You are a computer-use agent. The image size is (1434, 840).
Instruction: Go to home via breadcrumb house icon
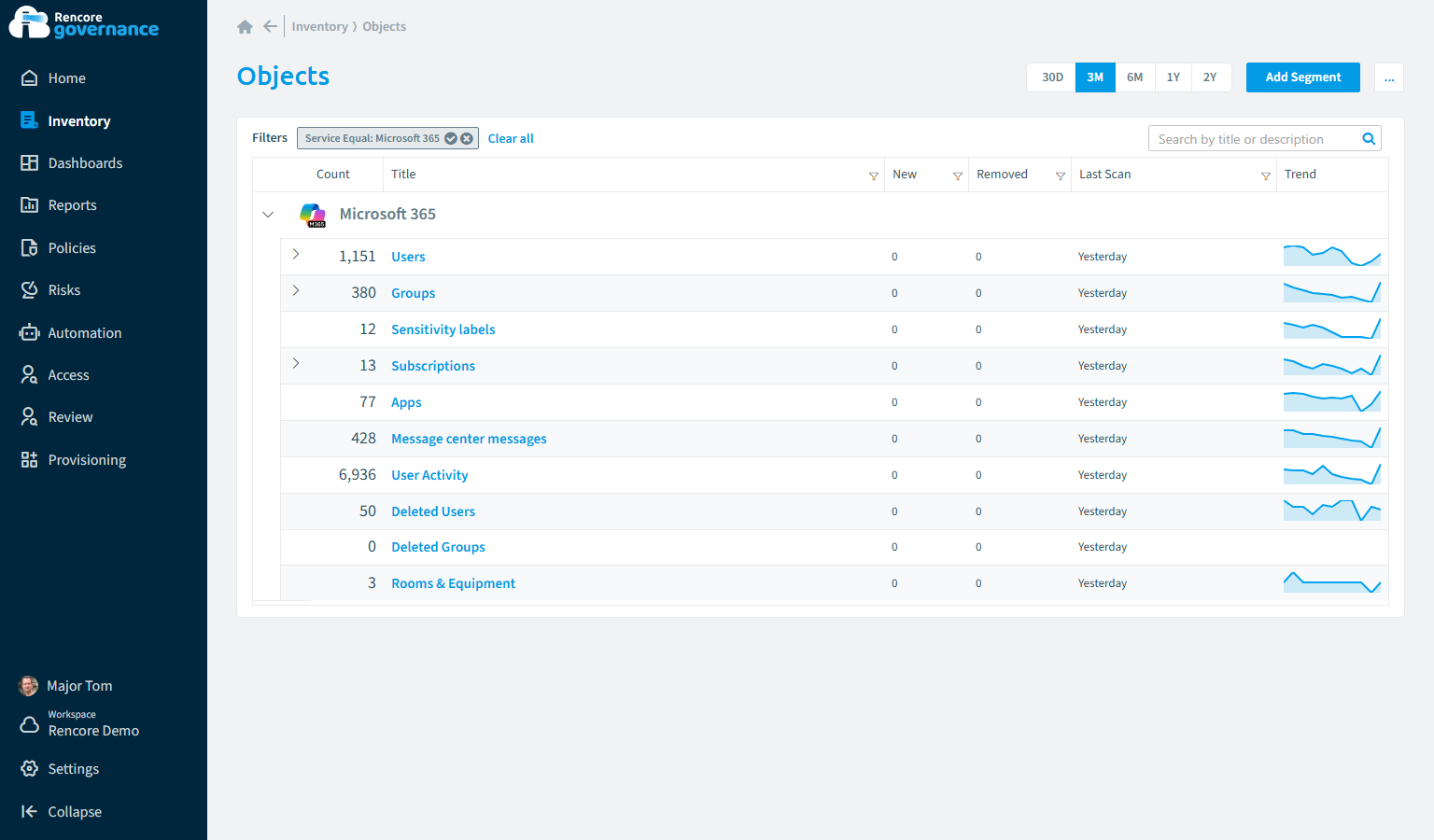[245, 27]
